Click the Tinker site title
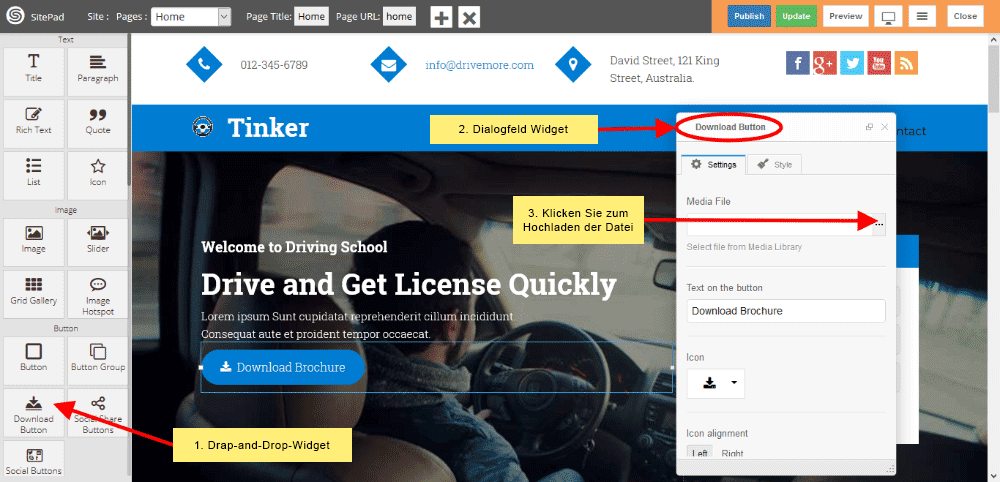Viewport: 1000px width, 482px height. (268, 128)
